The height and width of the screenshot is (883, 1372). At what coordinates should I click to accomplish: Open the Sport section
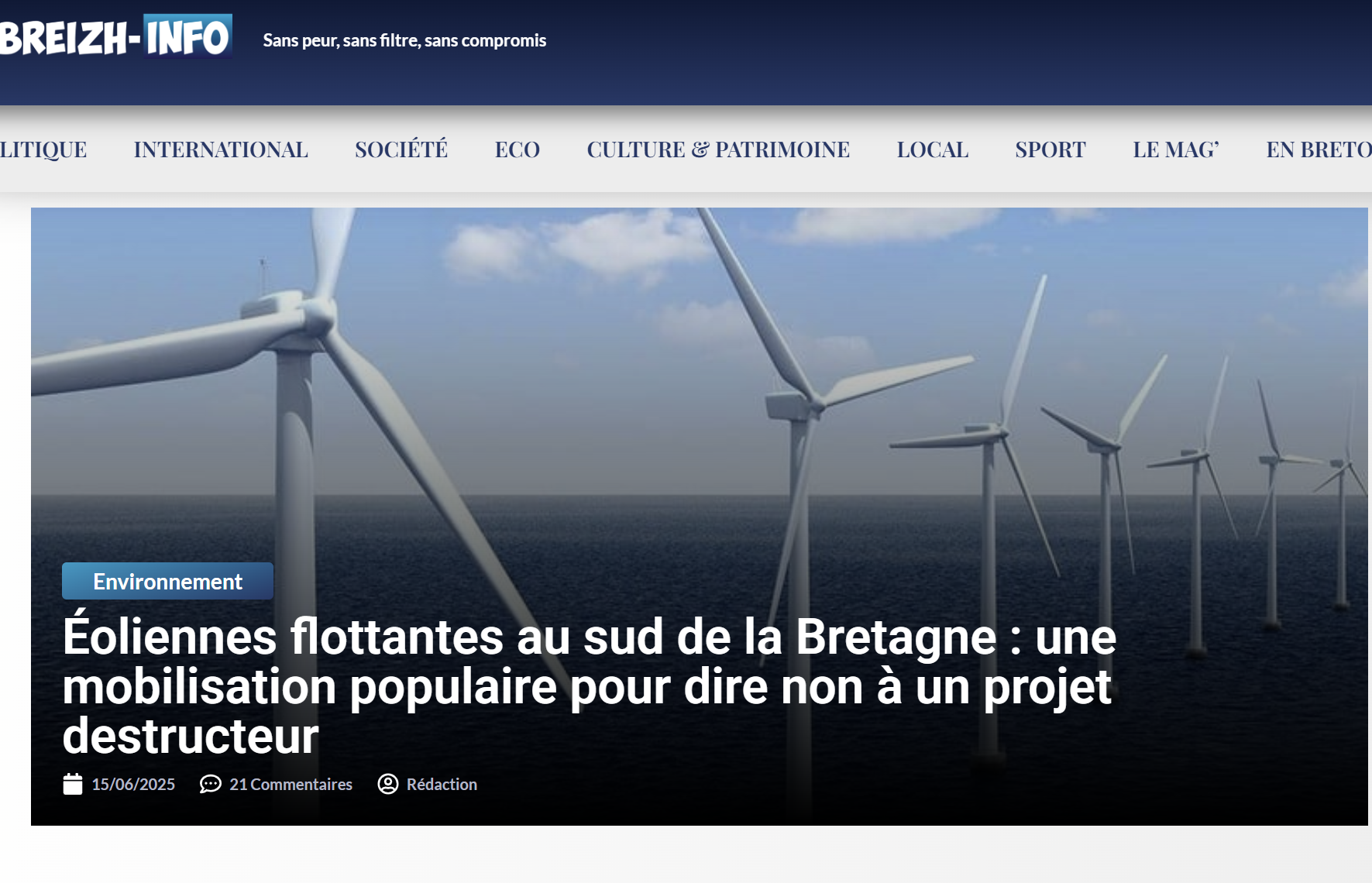coord(1050,149)
